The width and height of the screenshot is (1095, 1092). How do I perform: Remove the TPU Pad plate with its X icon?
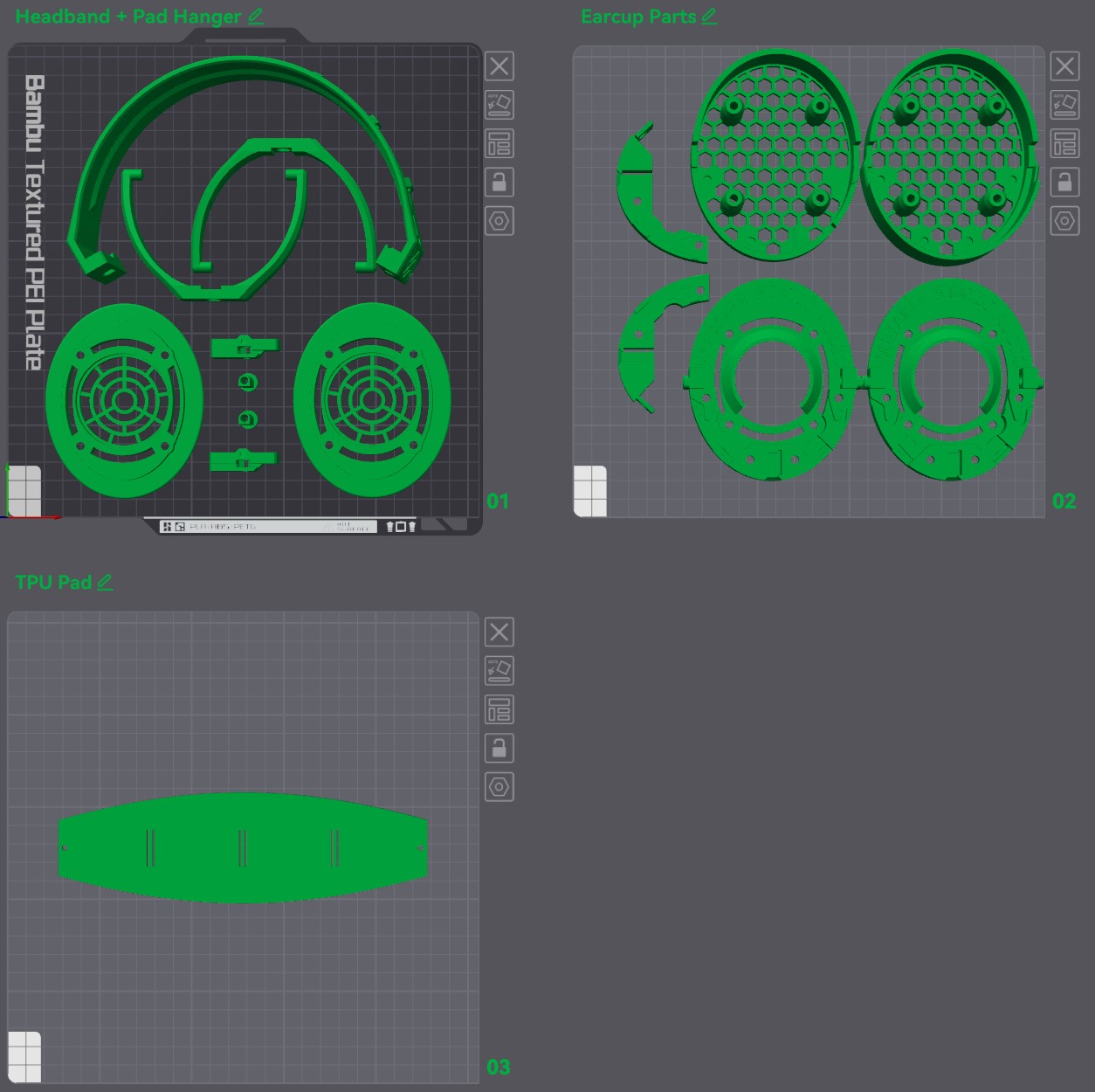[499, 632]
